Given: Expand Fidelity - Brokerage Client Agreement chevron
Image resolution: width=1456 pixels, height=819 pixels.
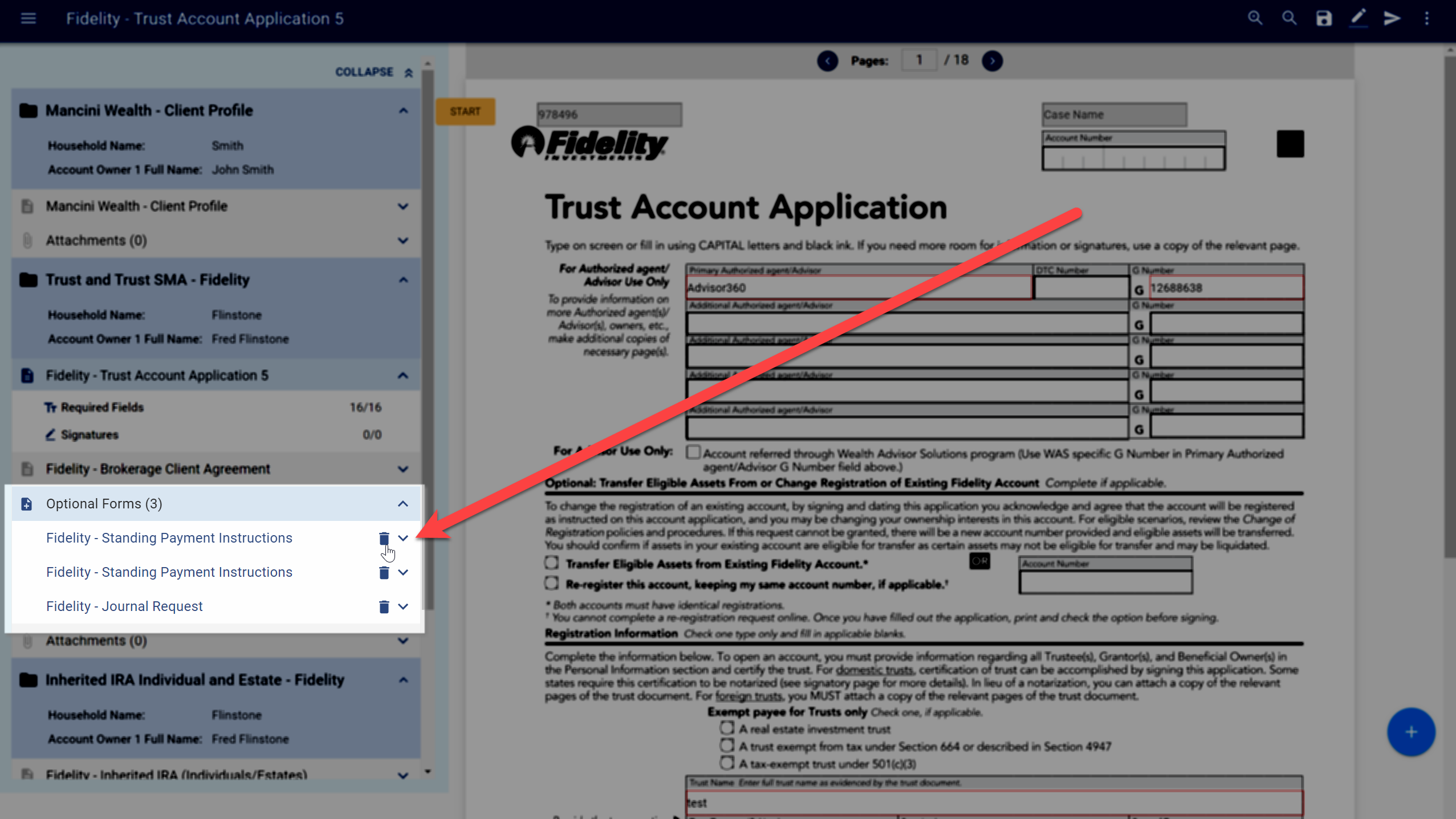Looking at the screenshot, I should [403, 469].
